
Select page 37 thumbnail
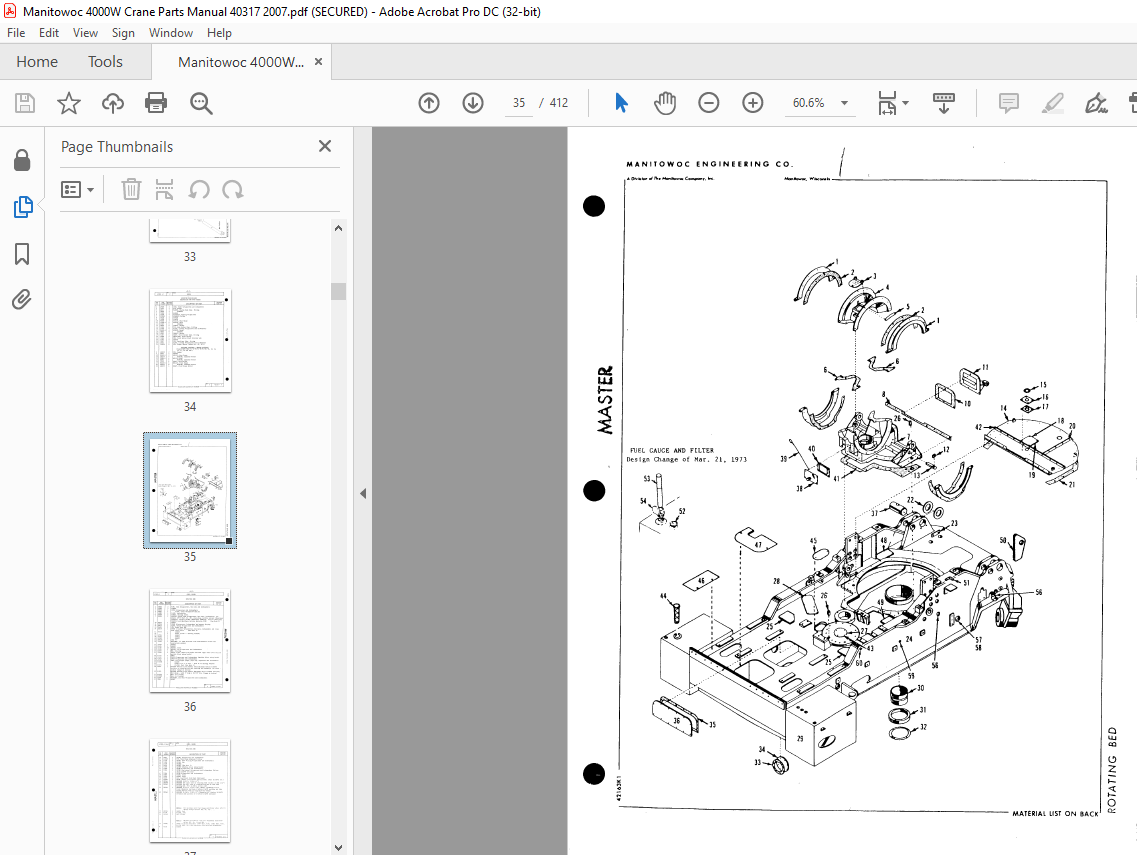190,790
